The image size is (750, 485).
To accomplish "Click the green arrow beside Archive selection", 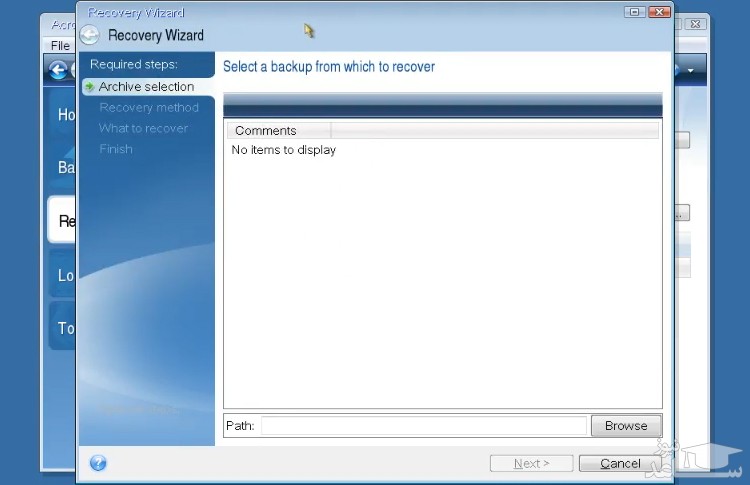I will pos(89,87).
